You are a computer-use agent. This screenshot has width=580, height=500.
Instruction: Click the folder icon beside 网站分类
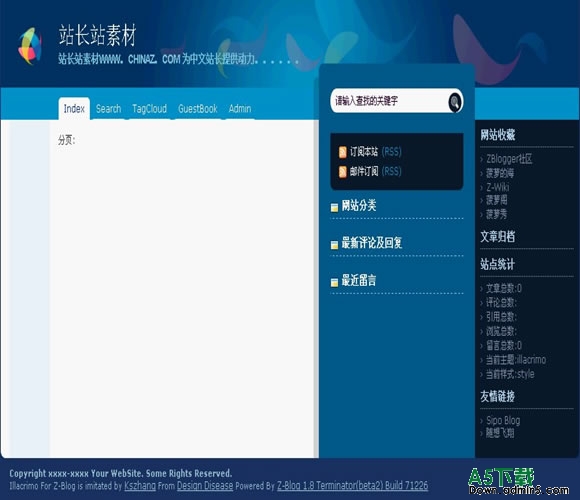pos(334,207)
